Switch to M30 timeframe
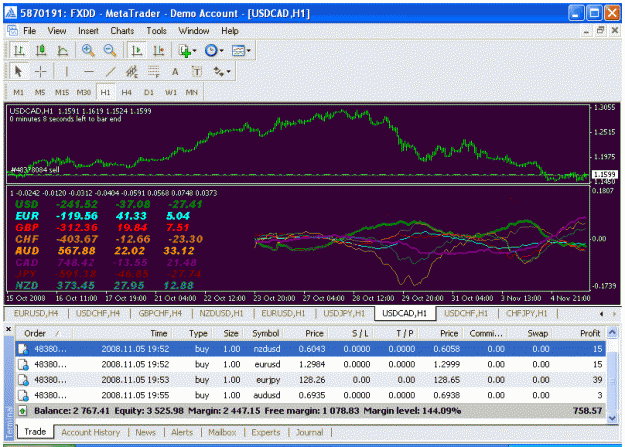 [x=84, y=93]
